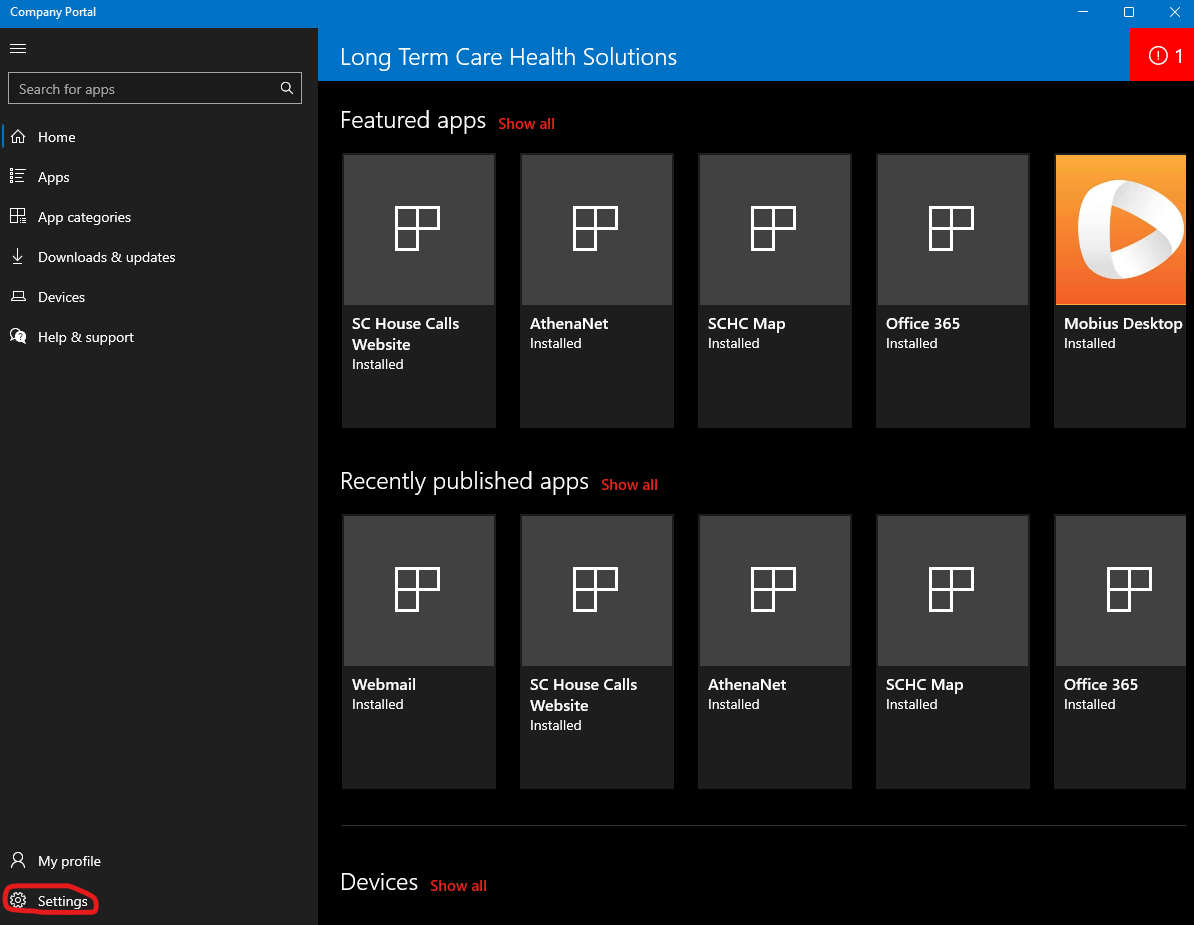The height and width of the screenshot is (925, 1194).
Task: Open featured SC House Calls Website tile icon
Action: [419, 229]
